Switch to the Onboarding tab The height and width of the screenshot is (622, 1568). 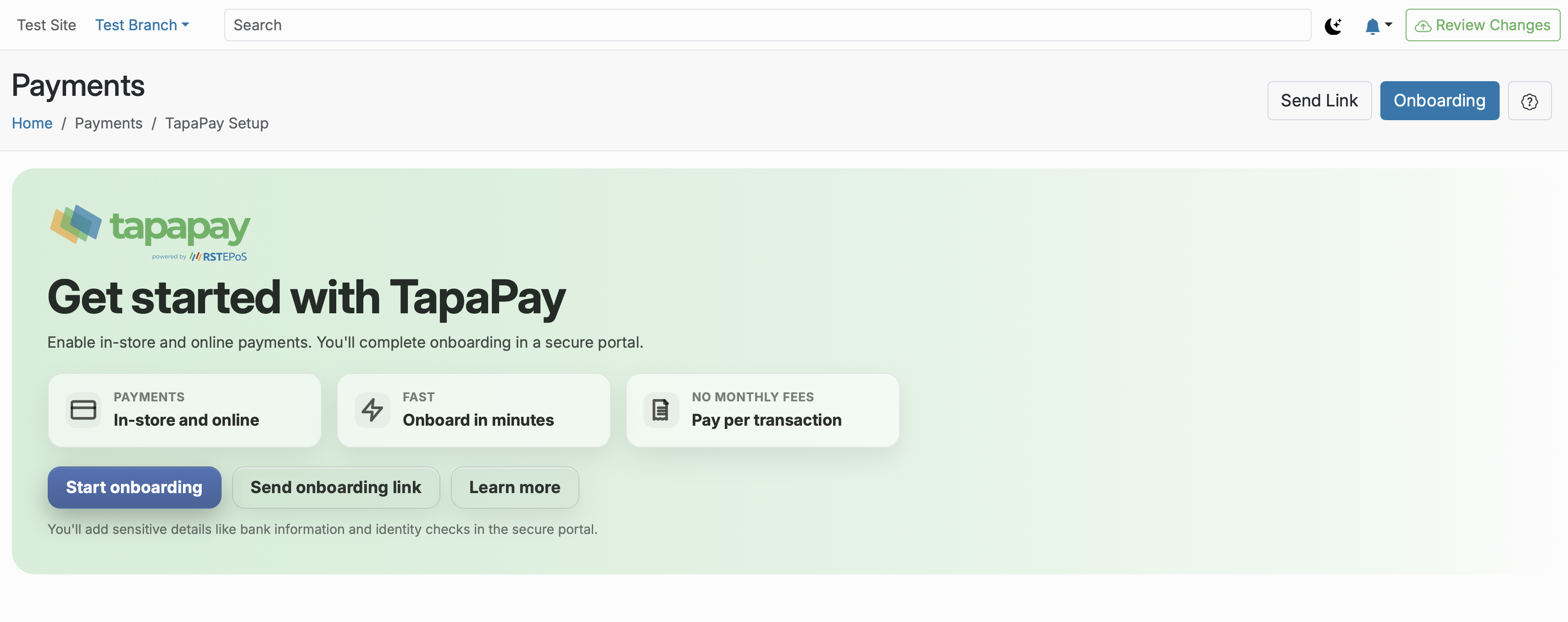(1440, 100)
